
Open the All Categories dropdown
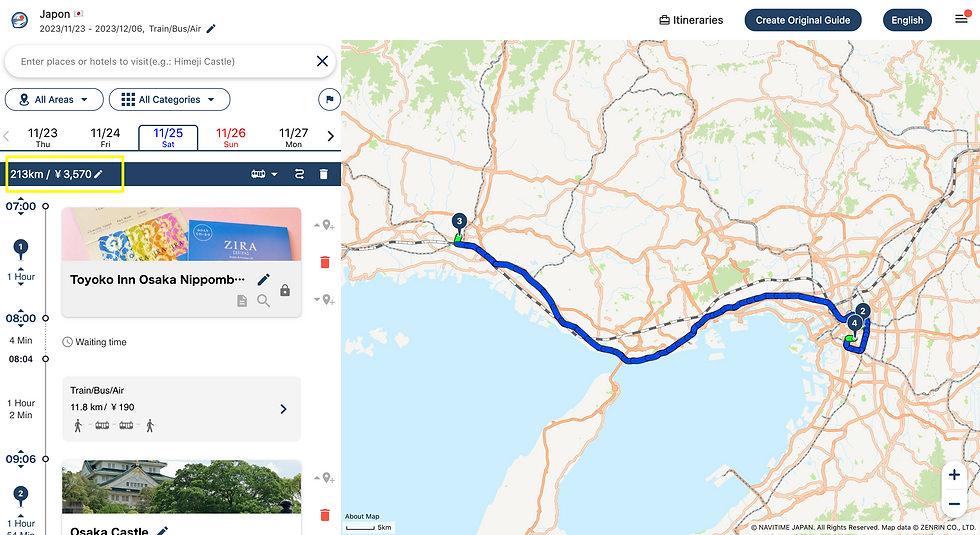click(169, 99)
